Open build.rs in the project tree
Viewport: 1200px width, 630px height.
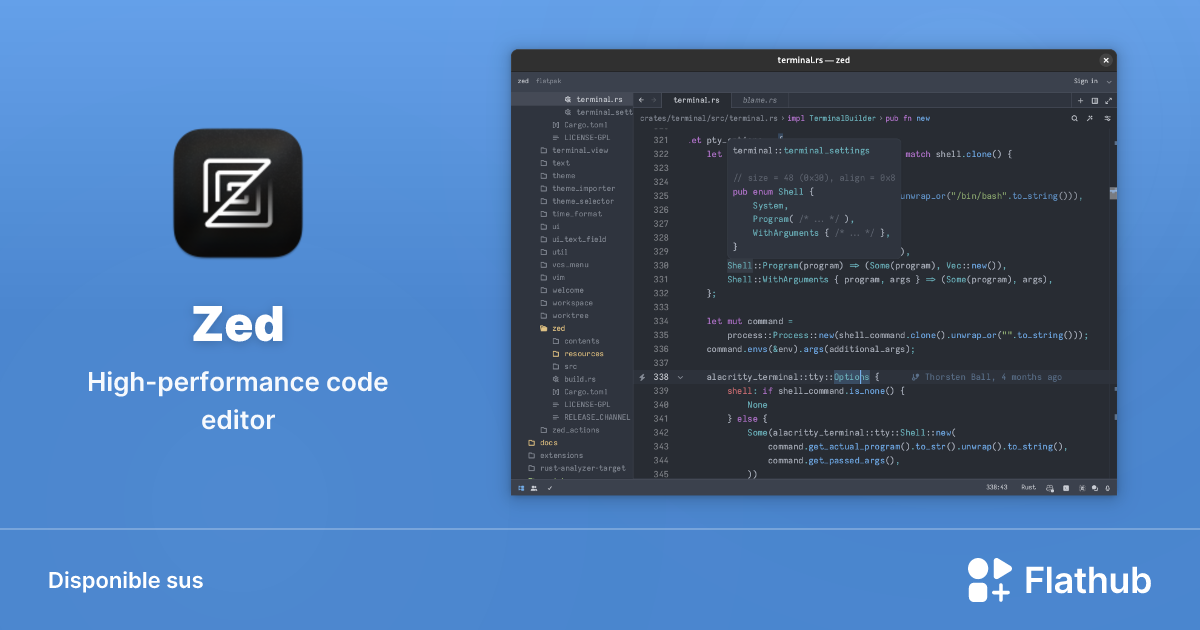click(x=579, y=379)
